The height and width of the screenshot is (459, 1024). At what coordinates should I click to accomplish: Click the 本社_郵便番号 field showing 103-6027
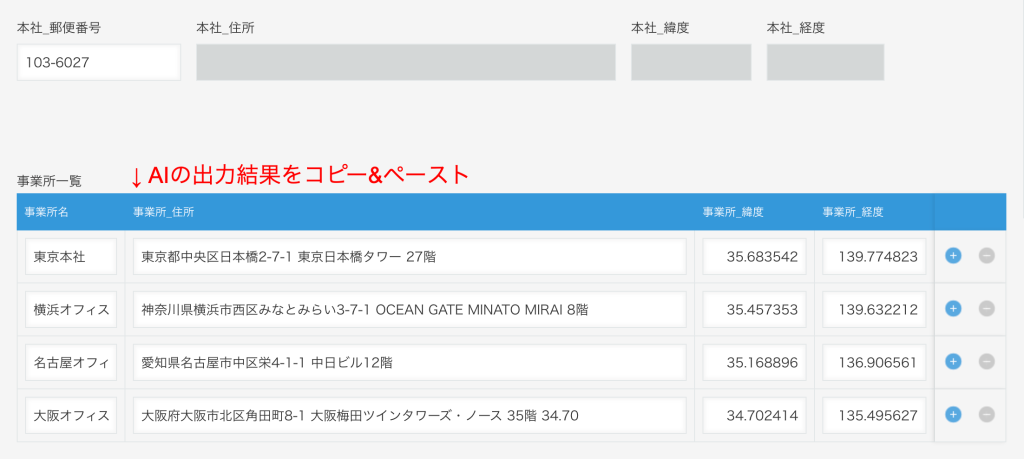pos(98,62)
